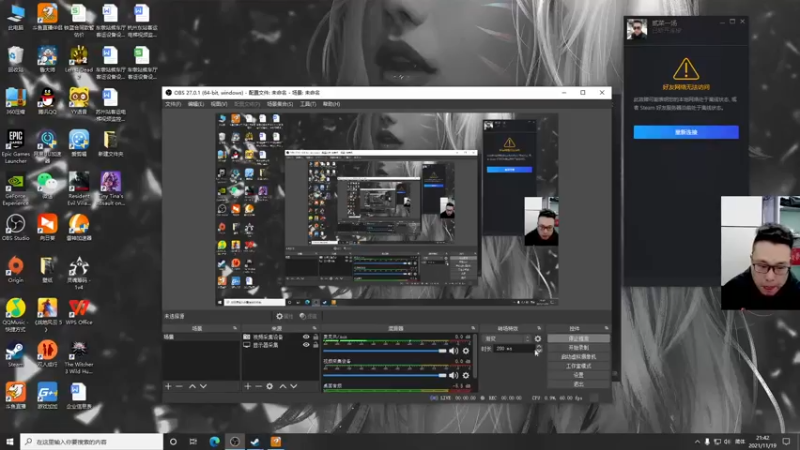Select the GeForce Experience desktop icon
The image size is (800, 450).
pos(15,189)
